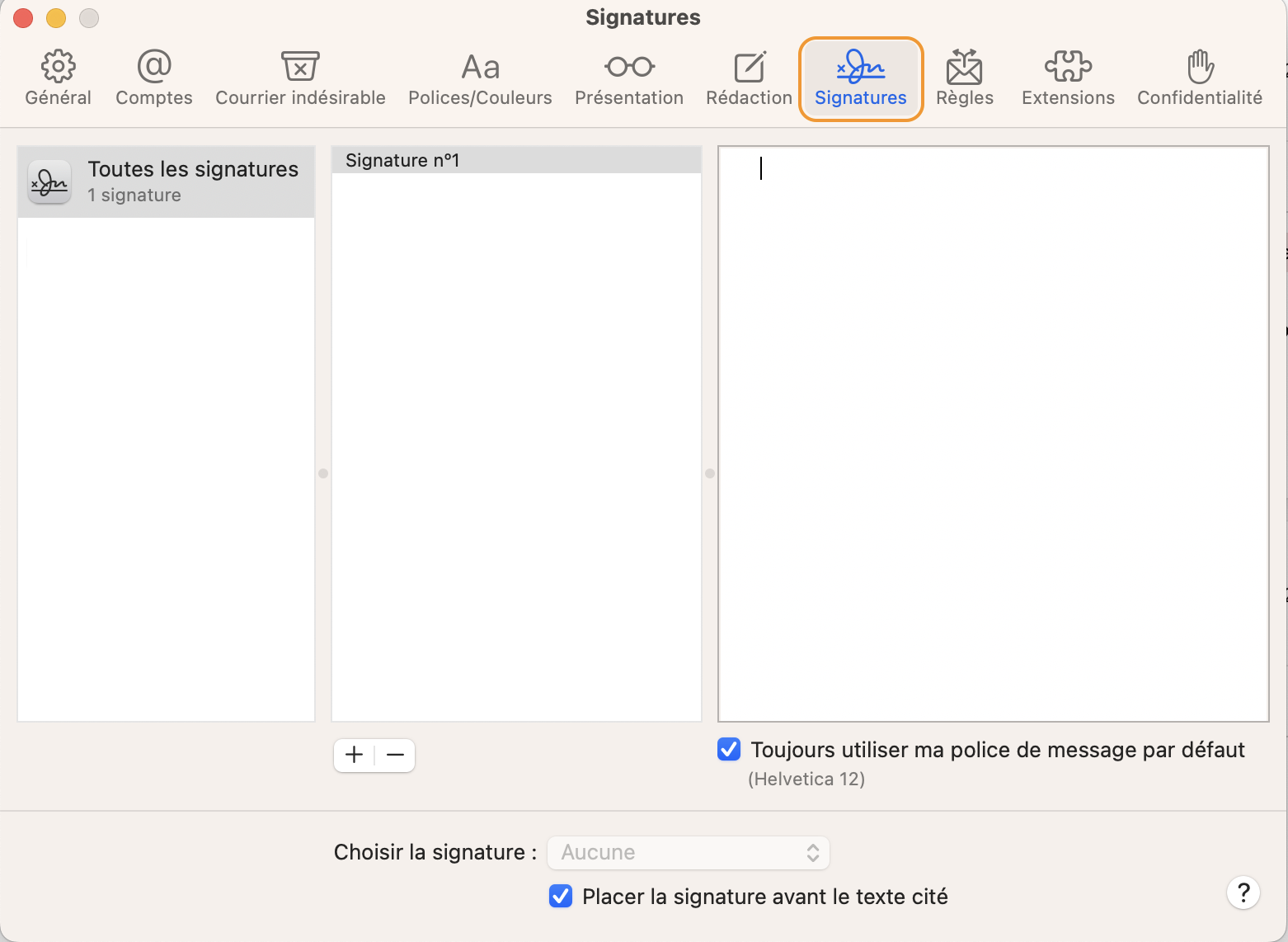The image size is (1288, 942).
Task: Open the Règles rules pane
Action: pyautogui.click(x=965, y=79)
